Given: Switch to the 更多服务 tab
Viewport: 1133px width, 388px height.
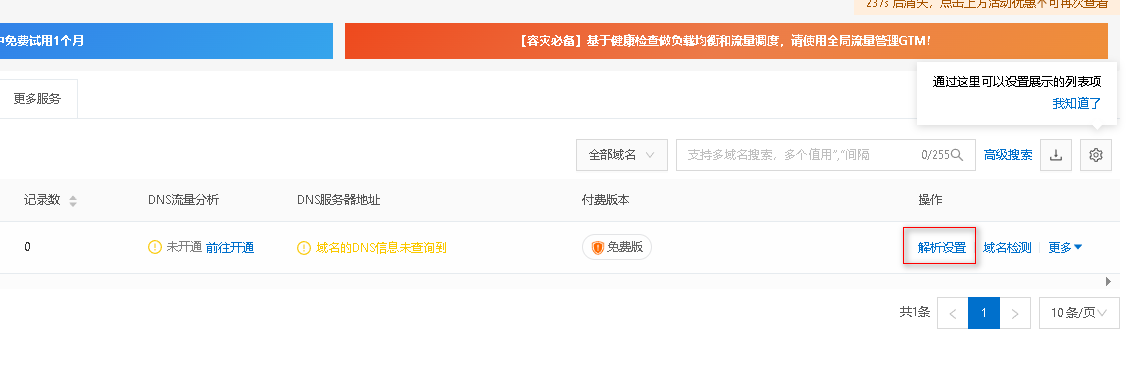Looking at the screenshot, I should (38, 99).
